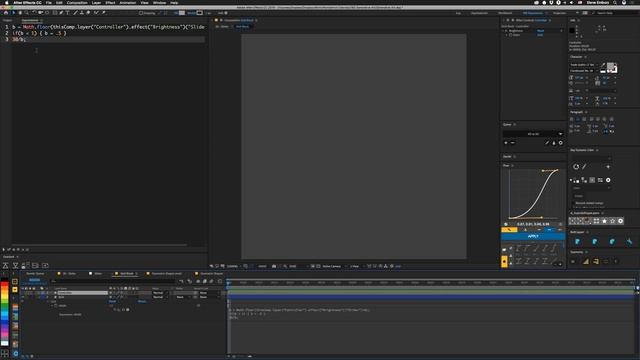
Task: Click refresh icon in Ray Dynamic Color
Action: [576, 167]
